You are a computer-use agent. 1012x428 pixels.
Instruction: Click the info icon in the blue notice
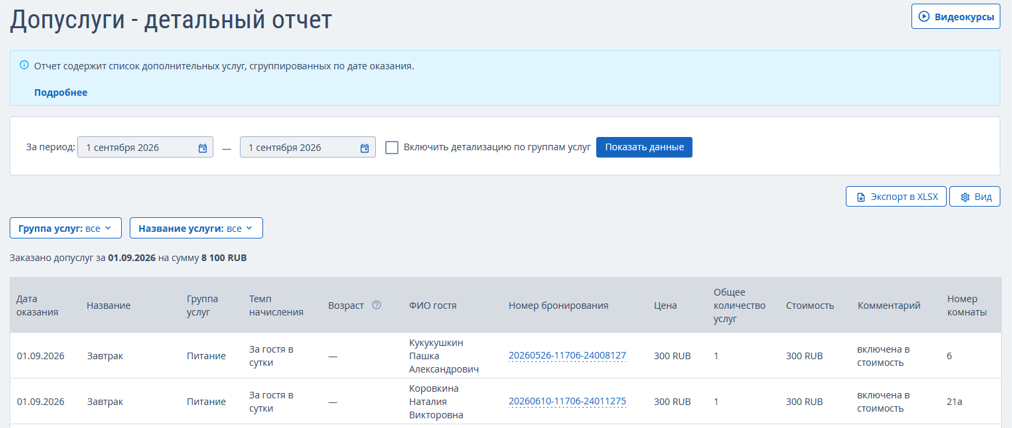pos(25,65)
